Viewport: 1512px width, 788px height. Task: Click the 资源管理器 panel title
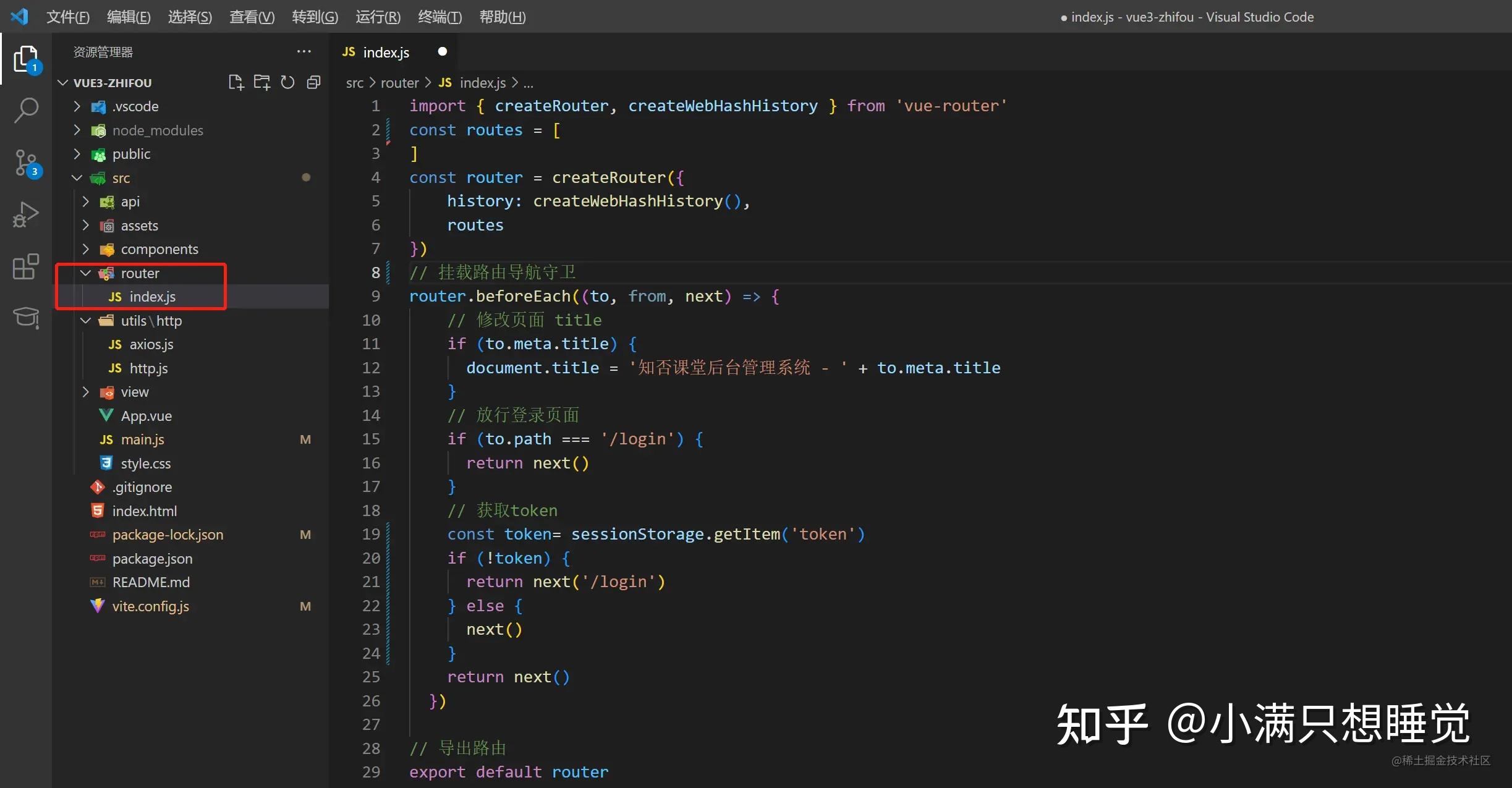click(x=103, y=52)
